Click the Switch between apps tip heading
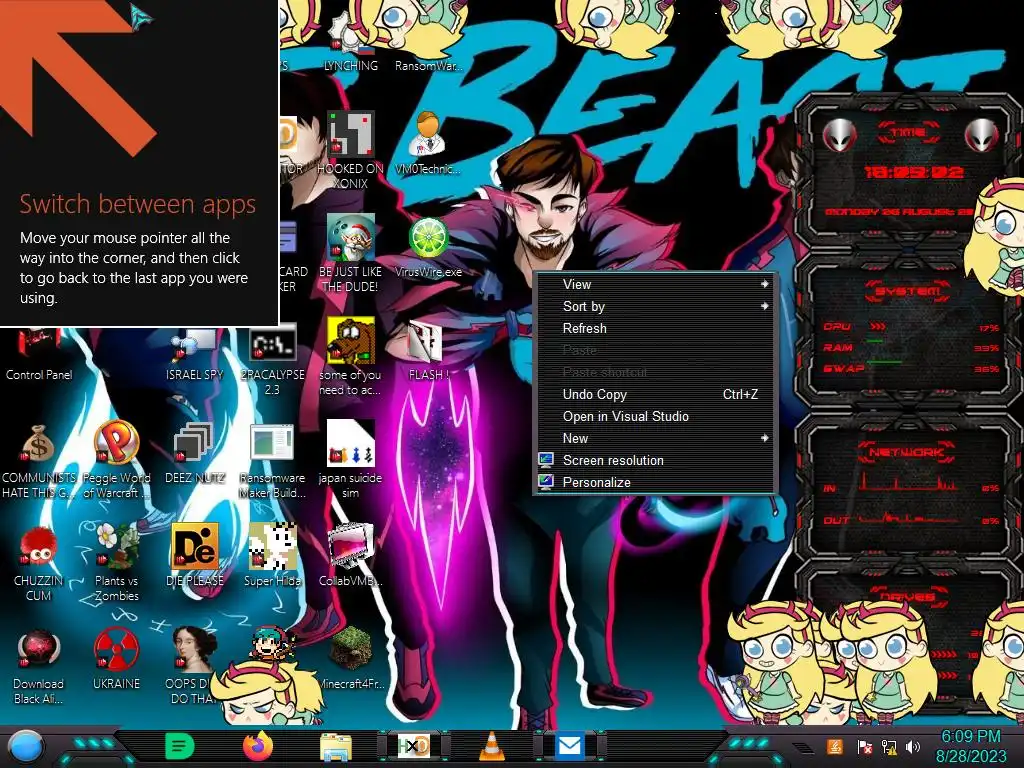Image resolution: width=1024 pixels, height=768 pixels. (x=138, y=204)
